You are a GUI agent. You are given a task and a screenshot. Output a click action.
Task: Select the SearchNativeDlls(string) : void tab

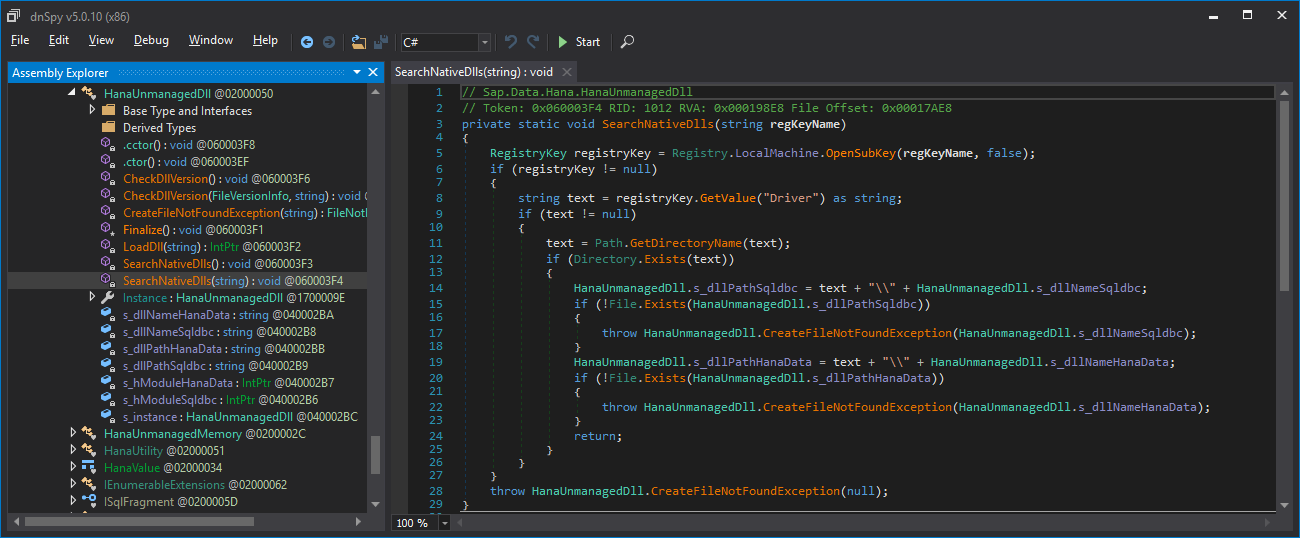pyautogui.click(x=474, y=72)
